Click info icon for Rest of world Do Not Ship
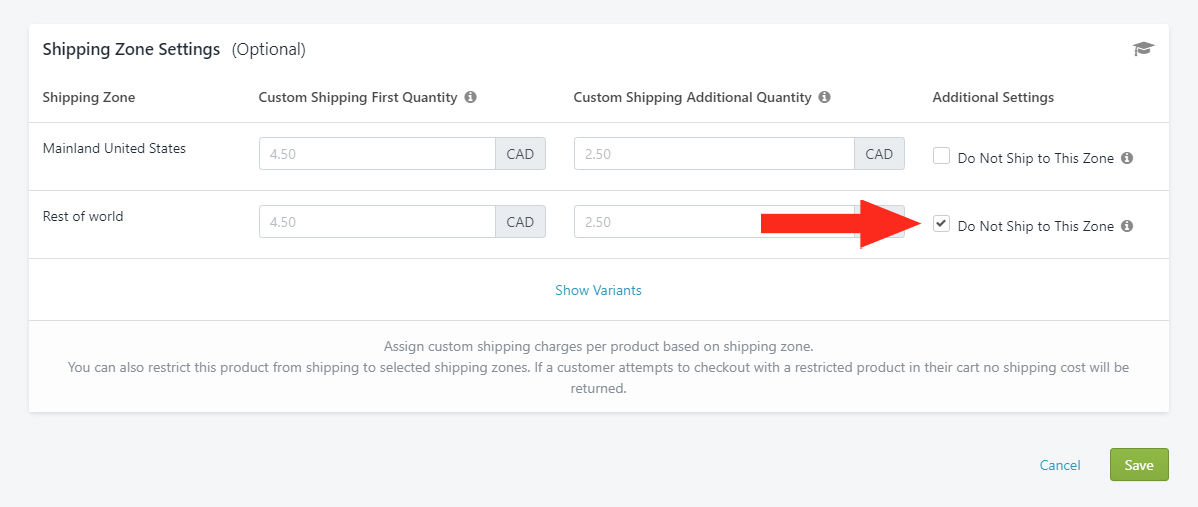1198x507 pixels. click(1127, 227)
